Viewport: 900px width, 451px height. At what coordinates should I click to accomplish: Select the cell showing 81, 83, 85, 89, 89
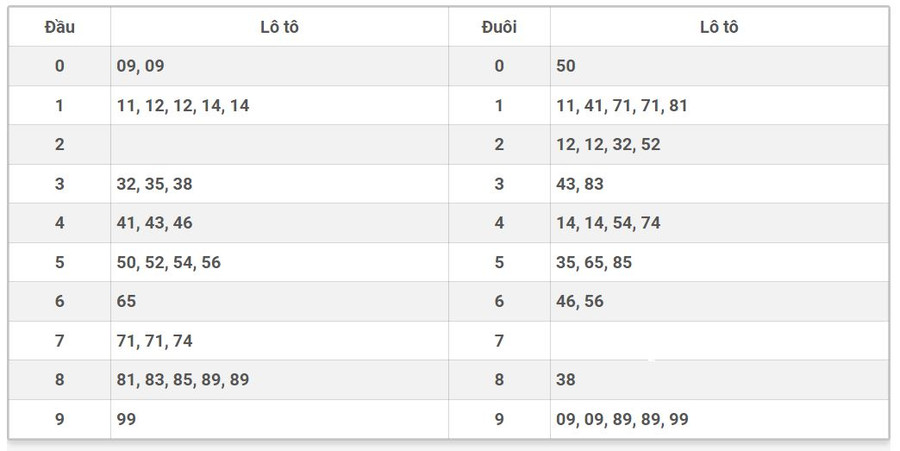(183, 380)
